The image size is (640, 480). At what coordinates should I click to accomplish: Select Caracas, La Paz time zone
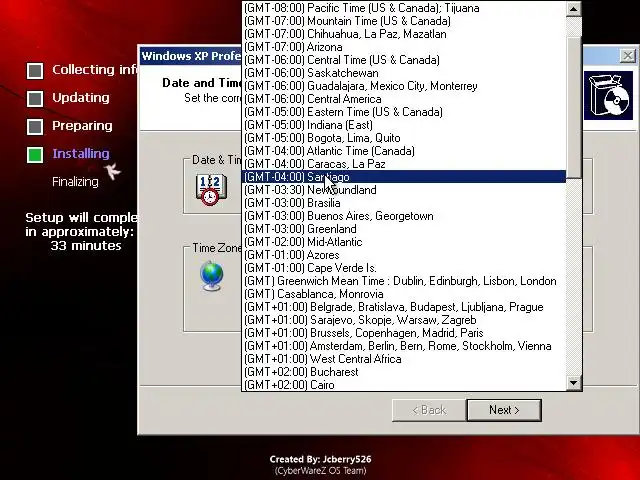point(404,164)
